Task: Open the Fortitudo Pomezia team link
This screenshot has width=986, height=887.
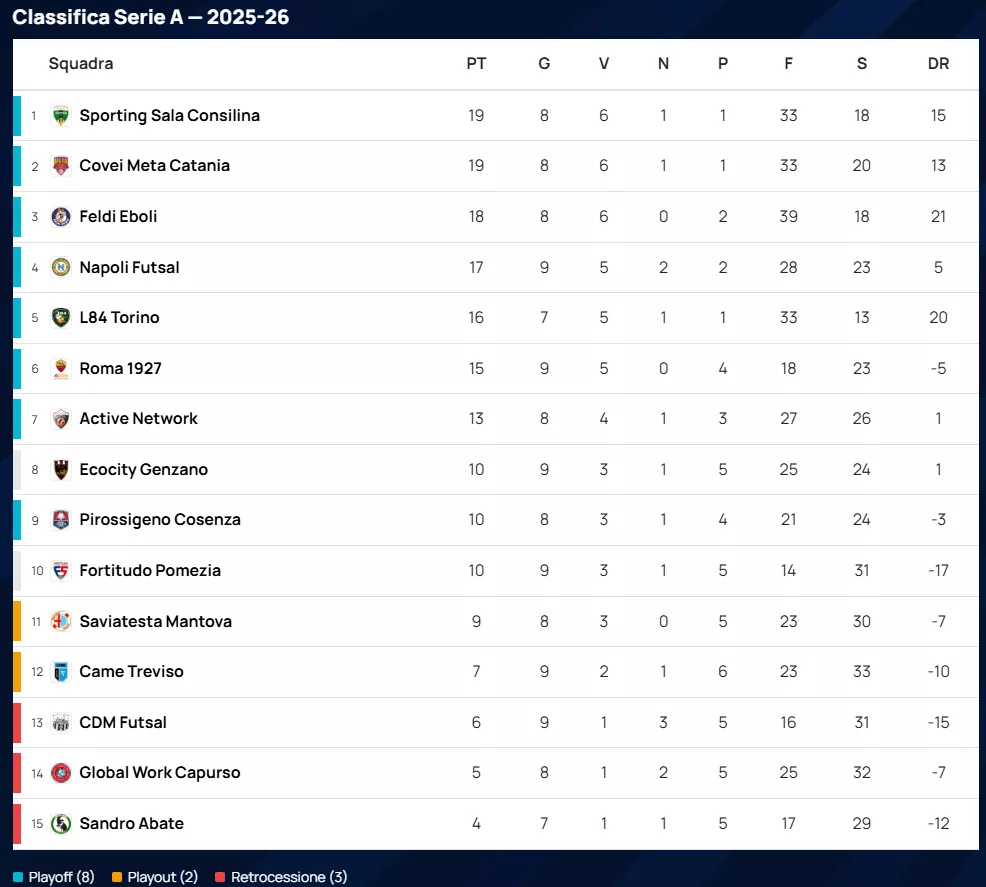Action: [150, 571]
